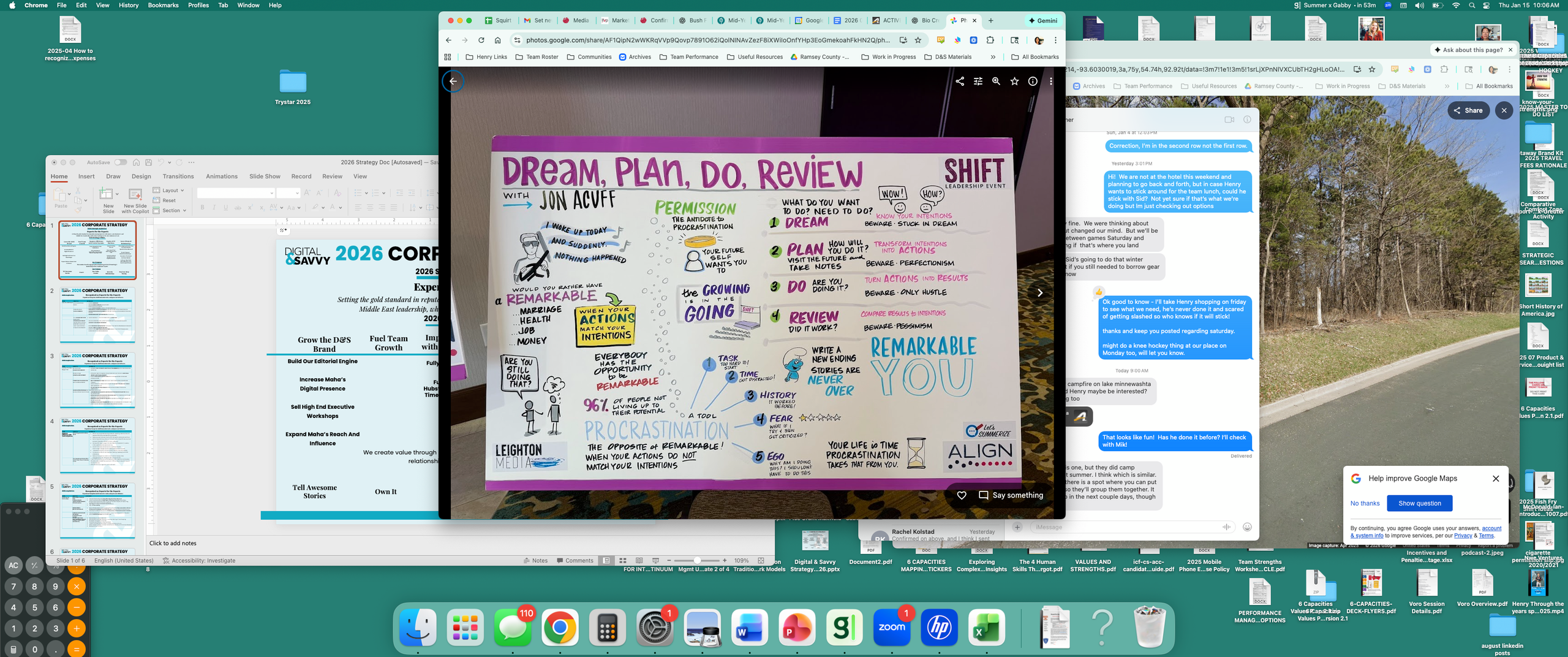Switch to slide sorter view icon

click(x=623, y=561)
